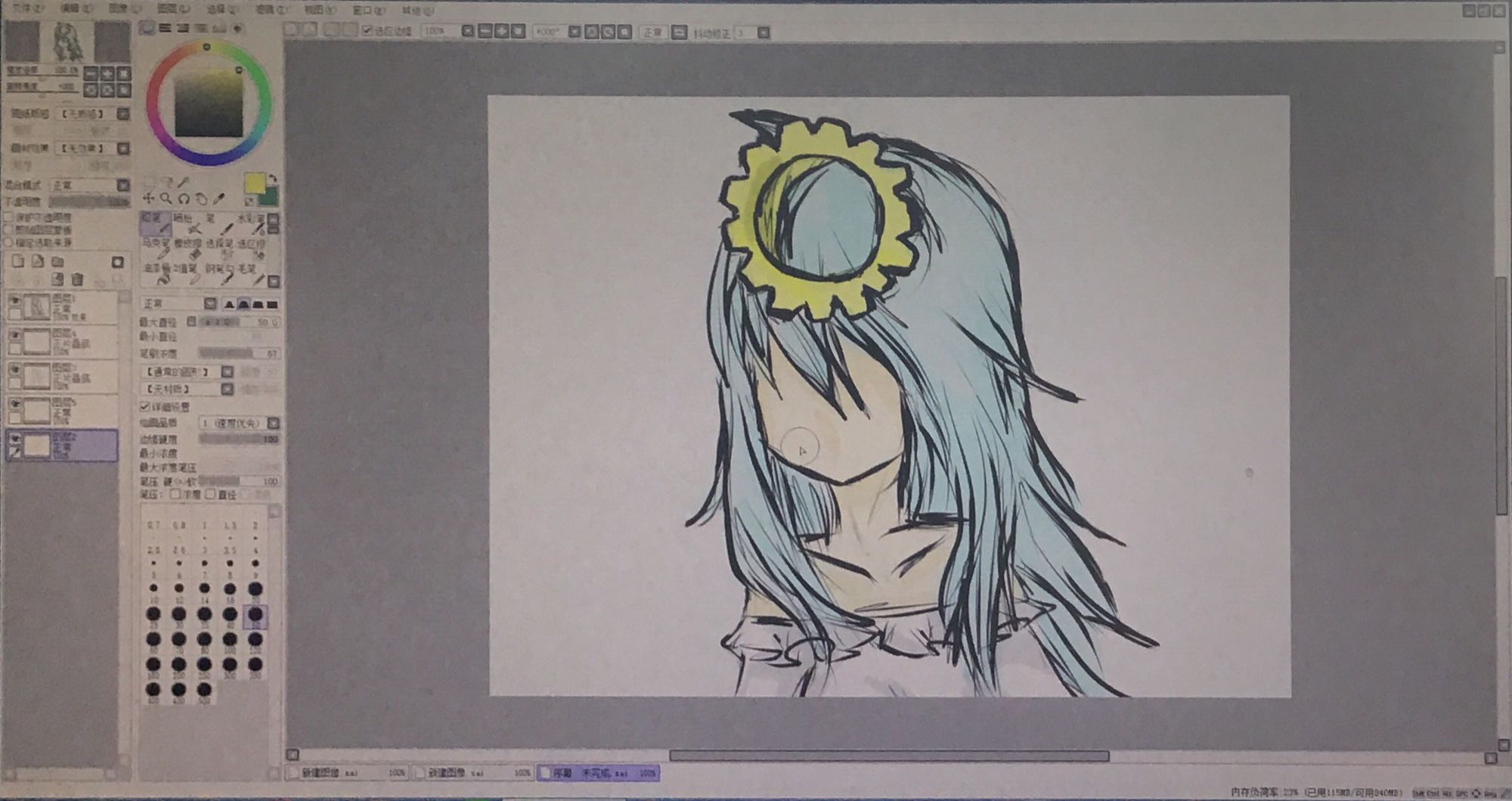Expand the 绘画品质 quality dropdown

click(x=273, y=423)
